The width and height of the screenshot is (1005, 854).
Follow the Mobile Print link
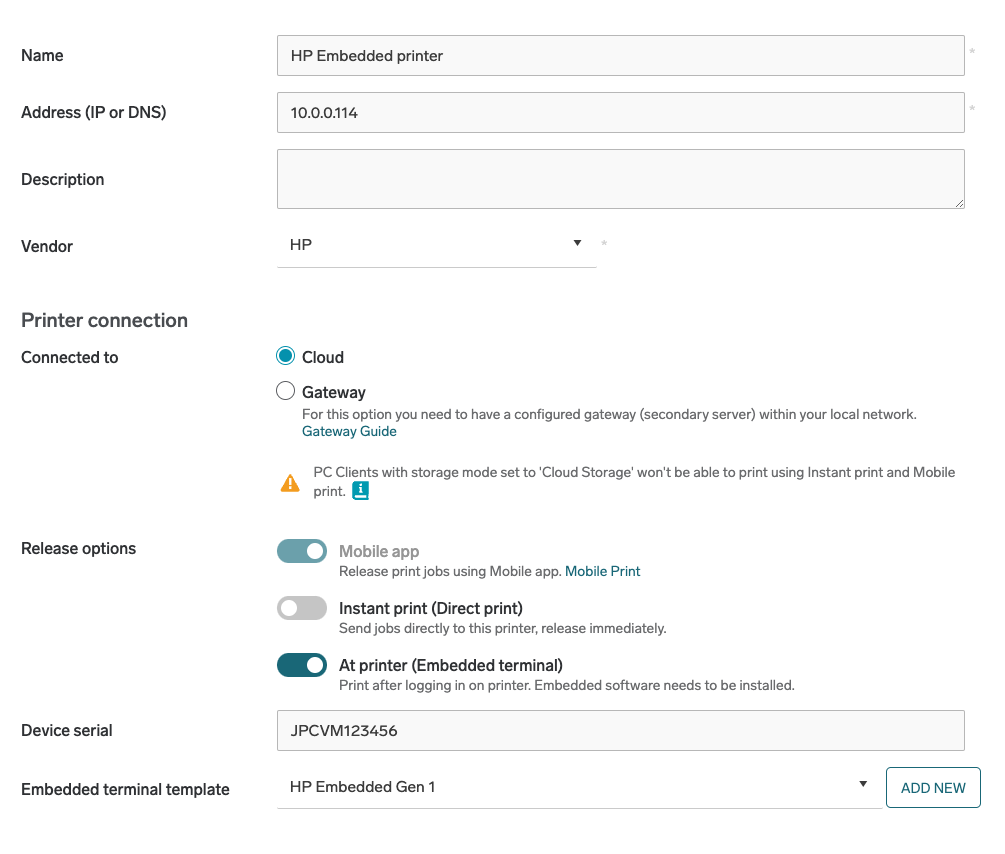602,572
